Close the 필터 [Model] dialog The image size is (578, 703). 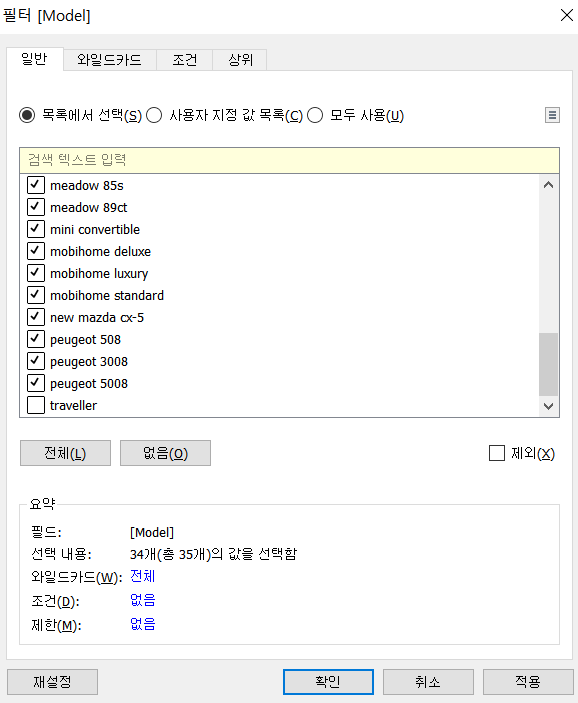[x=566, y=15]
